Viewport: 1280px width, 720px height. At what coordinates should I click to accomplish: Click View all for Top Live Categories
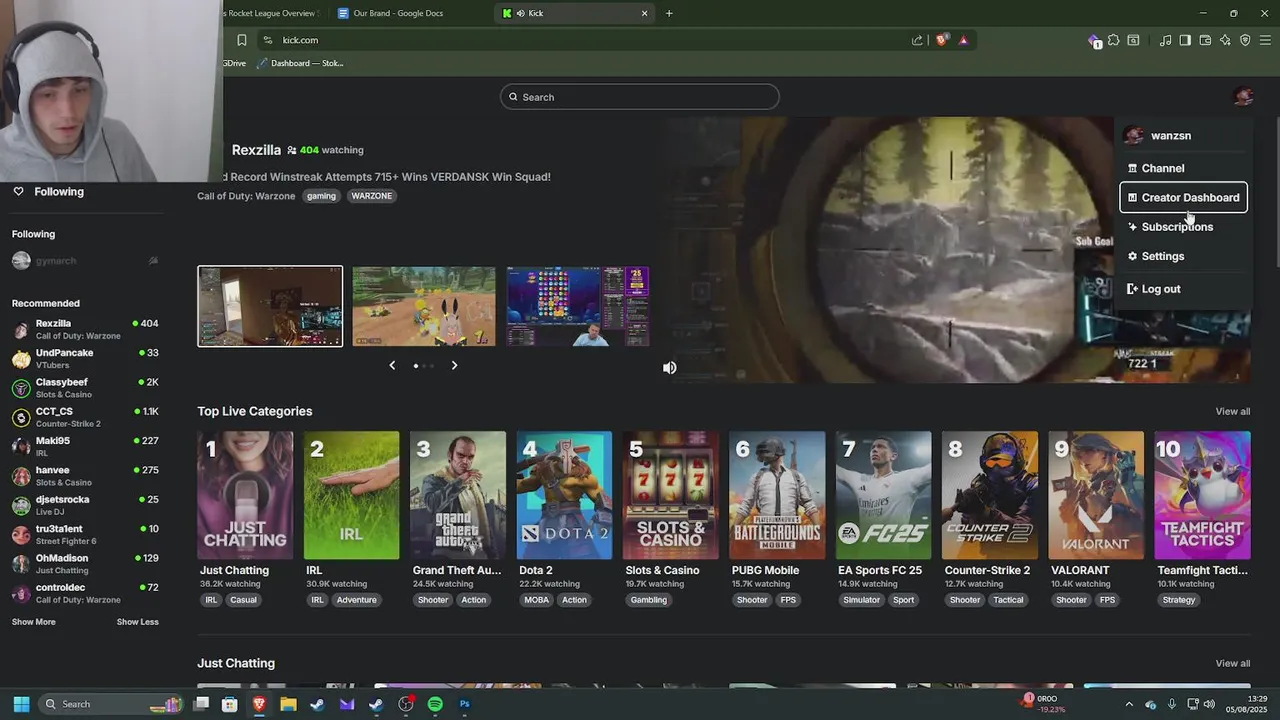1233,412
